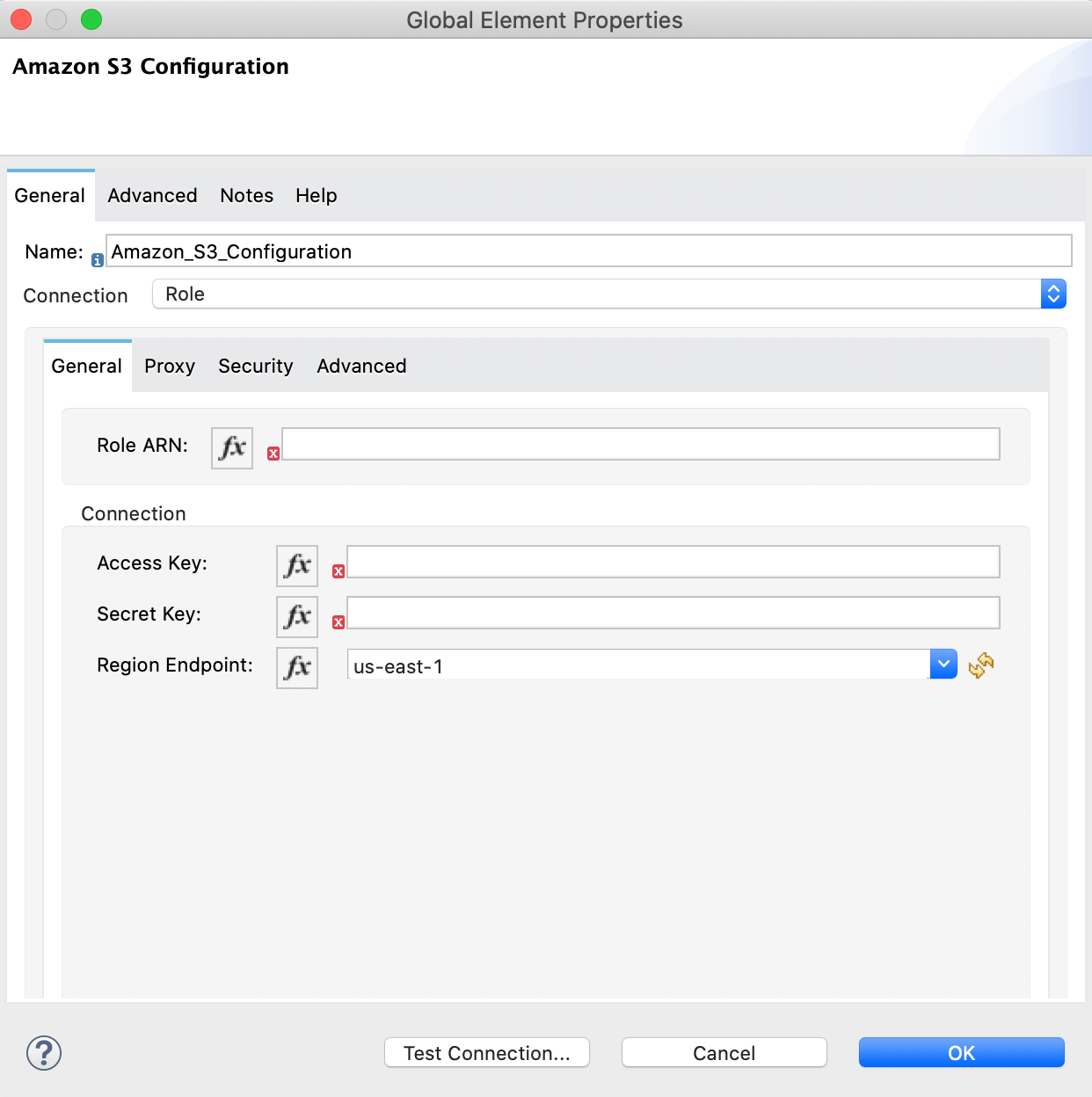Switch to the Proxy tab

[x=169, y=366]
